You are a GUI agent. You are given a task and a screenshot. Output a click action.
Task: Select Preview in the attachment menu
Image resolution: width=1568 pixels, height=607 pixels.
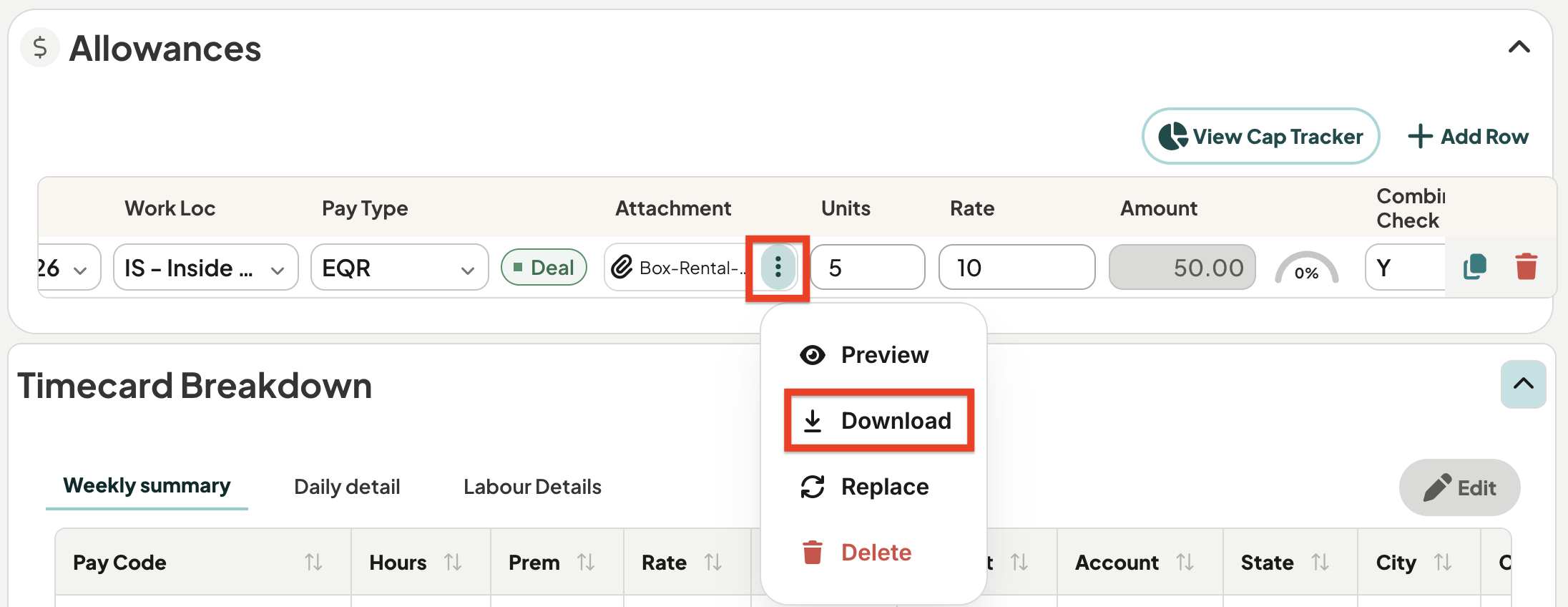click(x=864, y=355)
